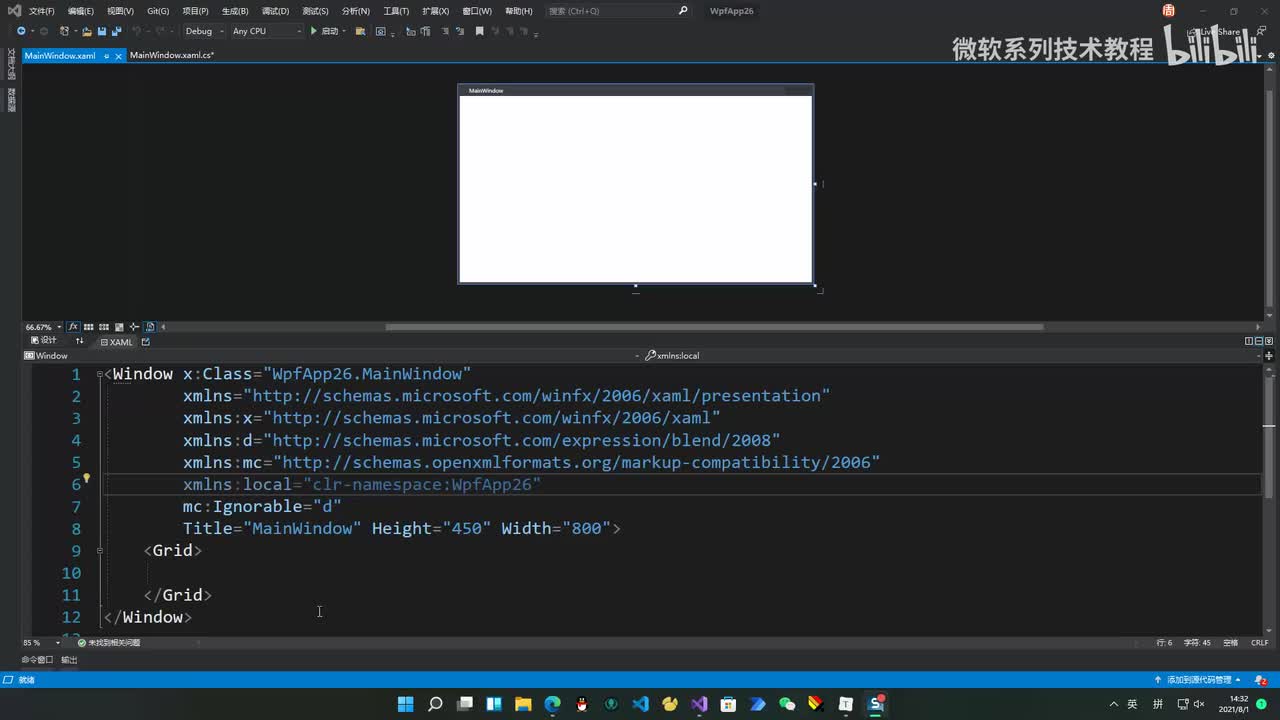Choose the vertical split layout icon
Screen dimensions: 1280x720
1249,341
